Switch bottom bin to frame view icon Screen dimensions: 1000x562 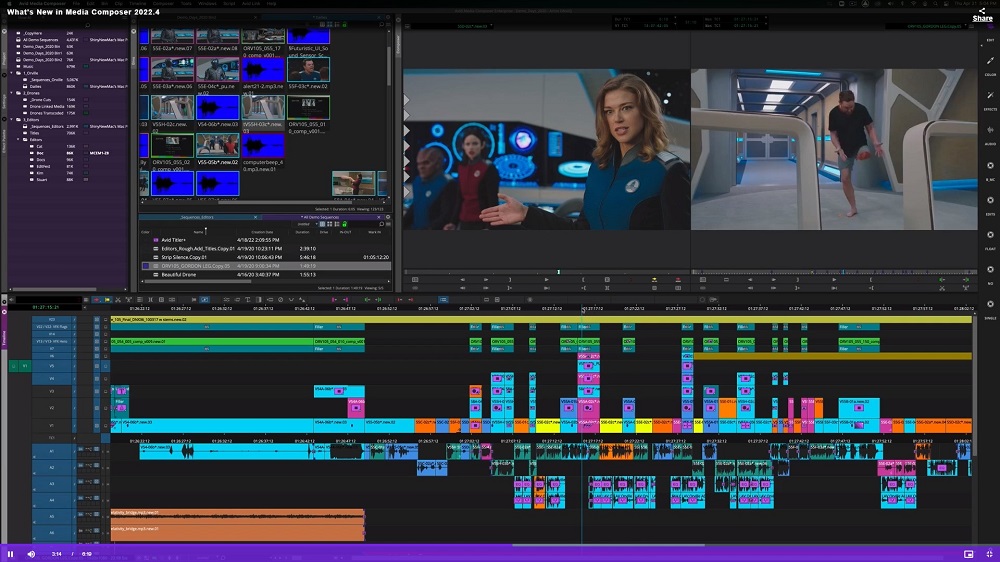(x=330, y=224)
